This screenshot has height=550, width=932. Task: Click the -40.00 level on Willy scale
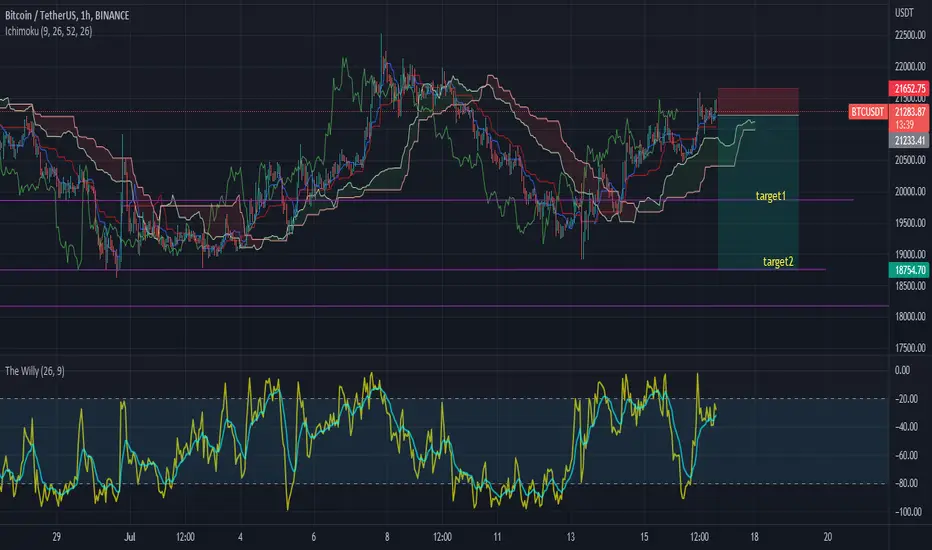[x=906, y=427]
